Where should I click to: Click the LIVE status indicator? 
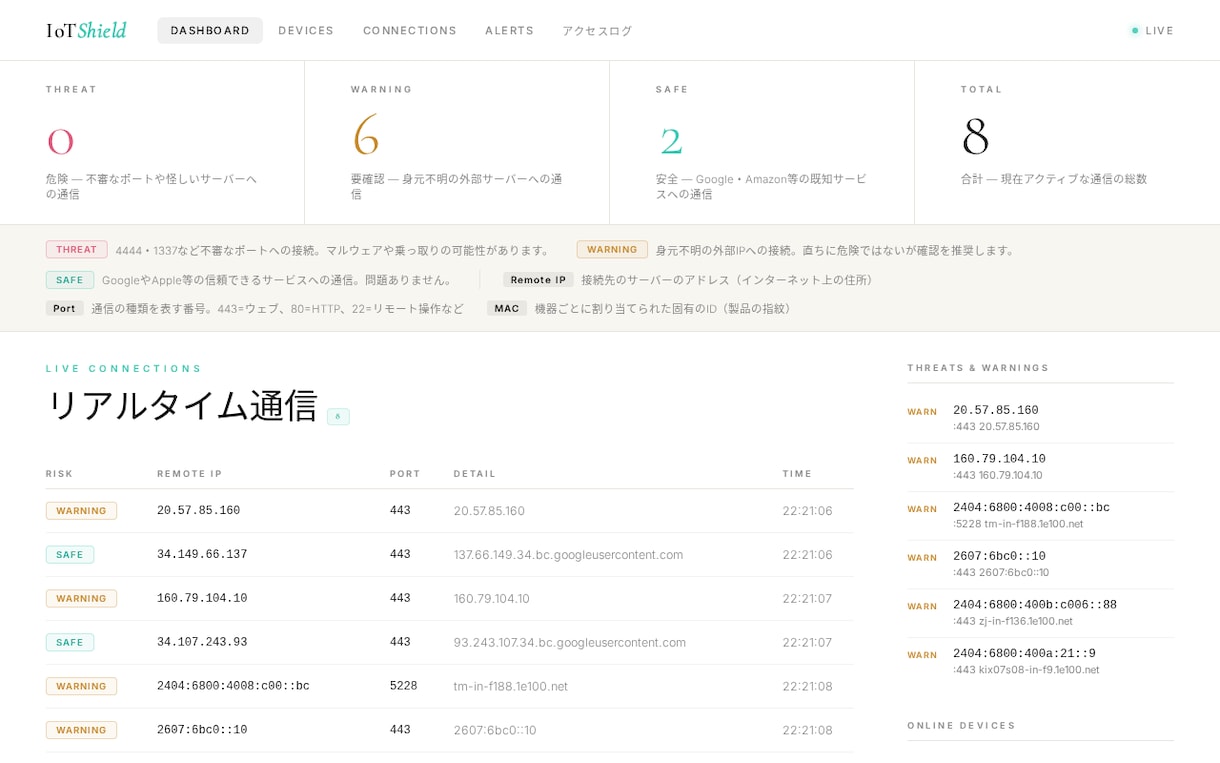tap(1152, 30)
